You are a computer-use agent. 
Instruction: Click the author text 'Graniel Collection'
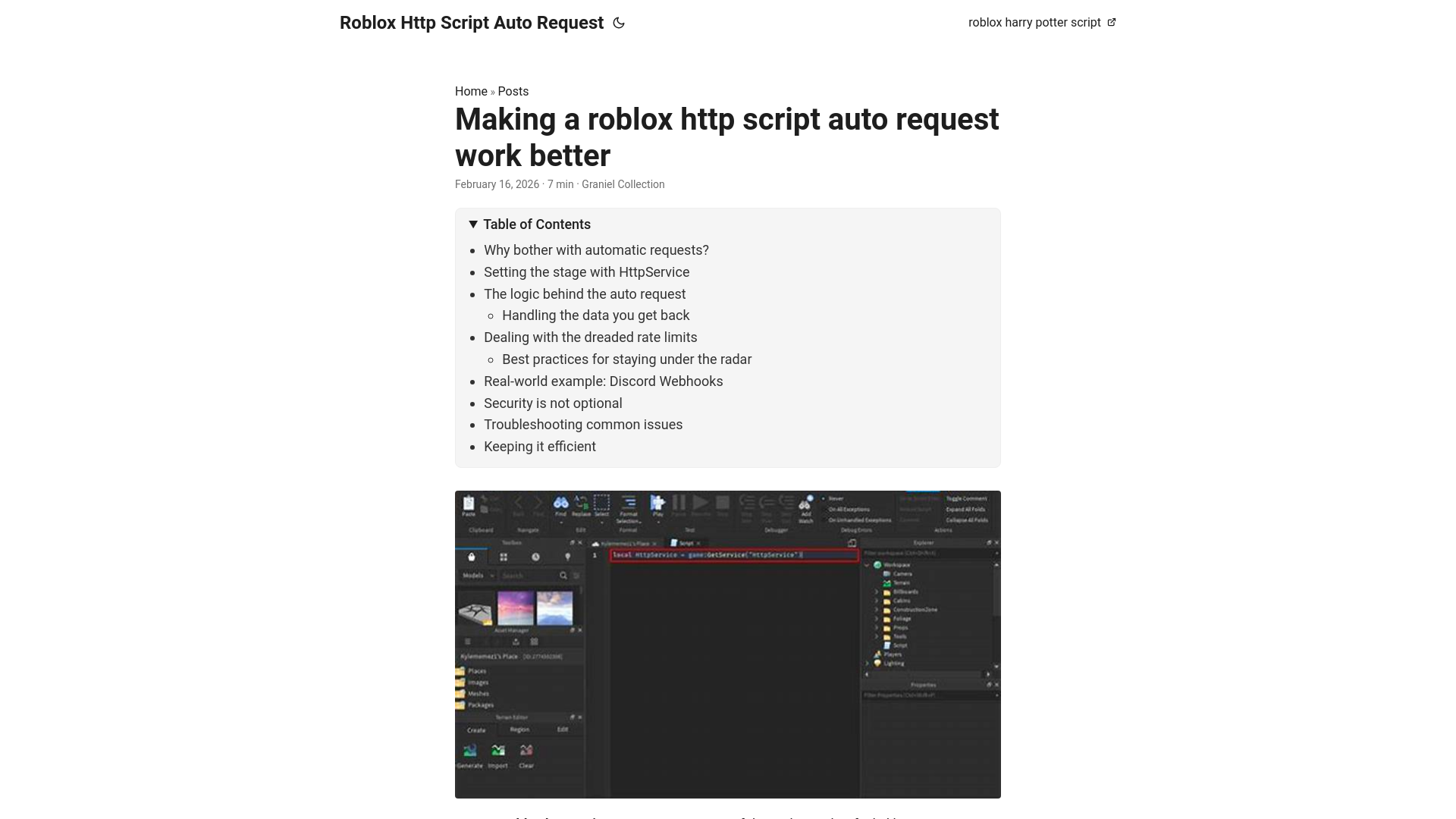click(x=623, y=184)
